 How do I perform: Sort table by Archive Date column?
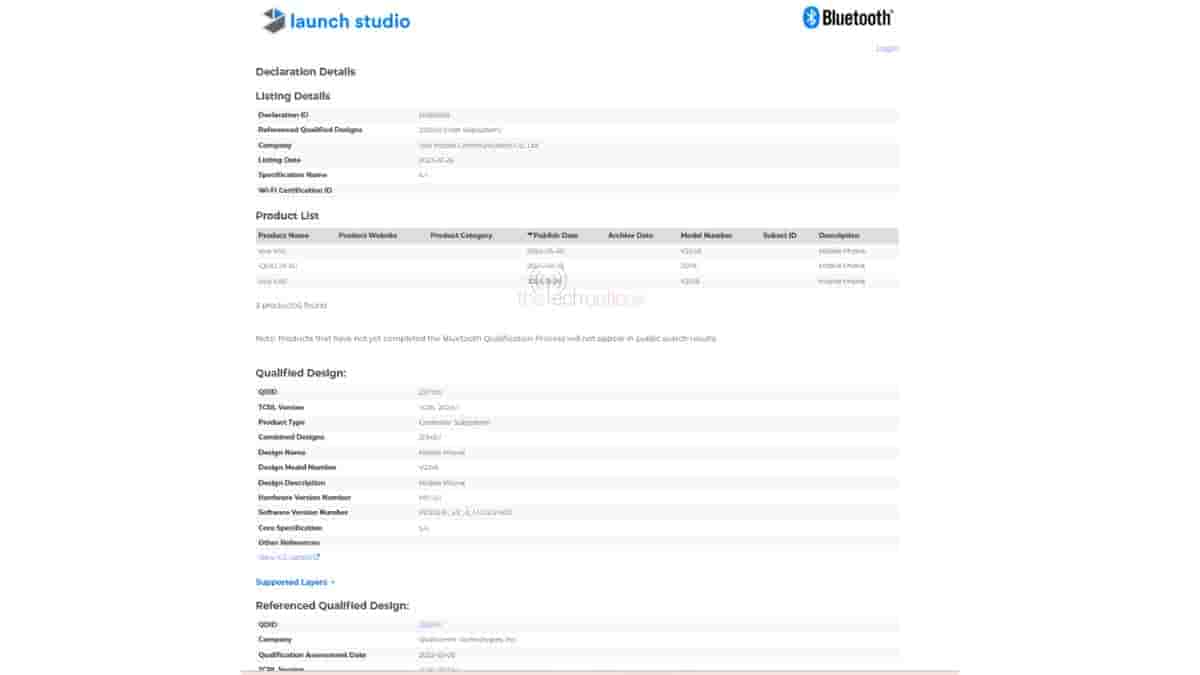pos(630,236)
